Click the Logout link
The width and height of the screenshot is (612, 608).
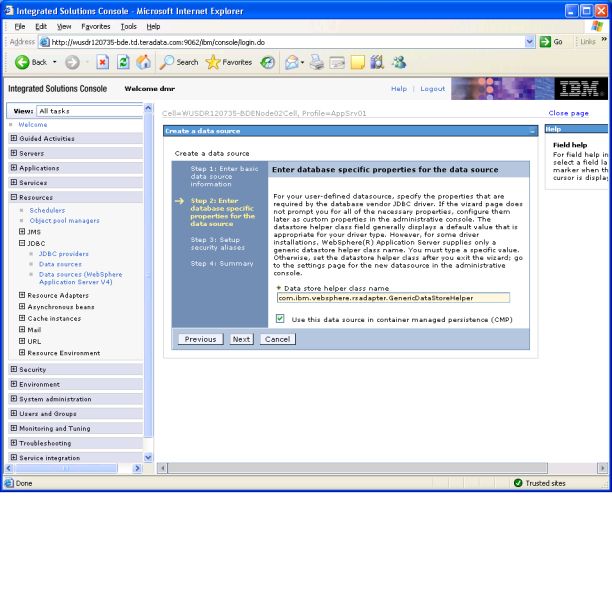[x=432, y=89]
